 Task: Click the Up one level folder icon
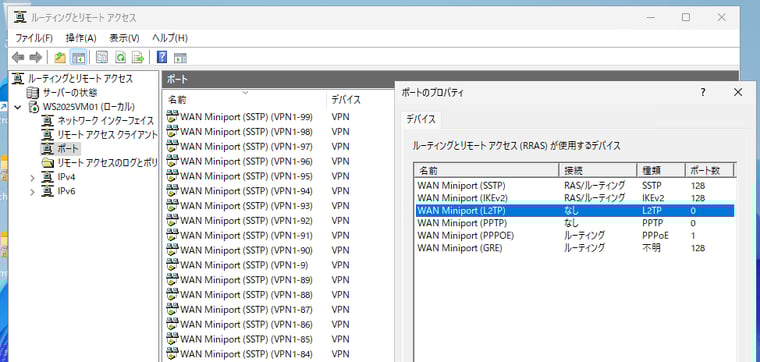tap(60, 58)
